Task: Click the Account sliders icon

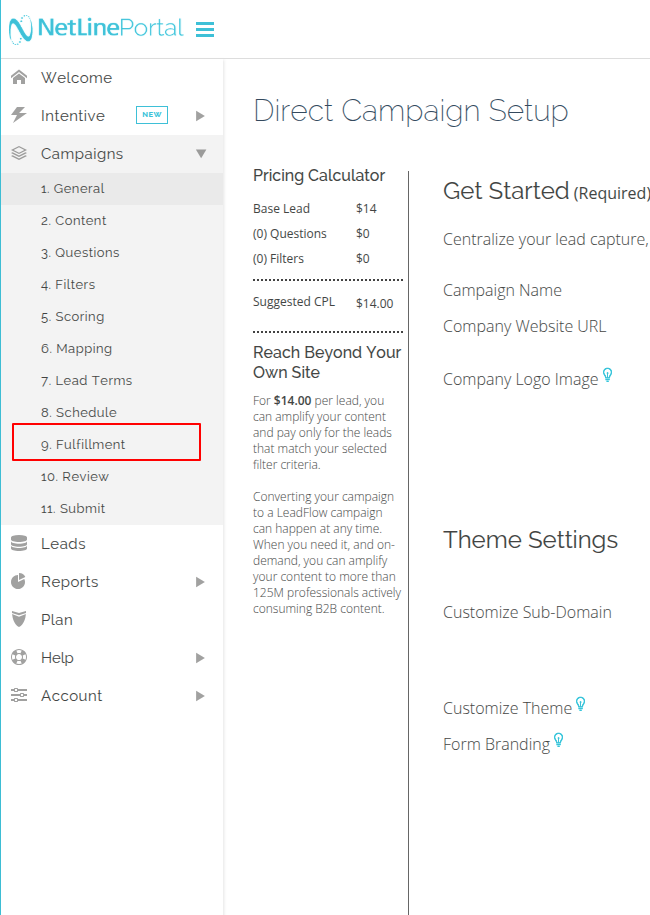Action: tap(19, 696)
